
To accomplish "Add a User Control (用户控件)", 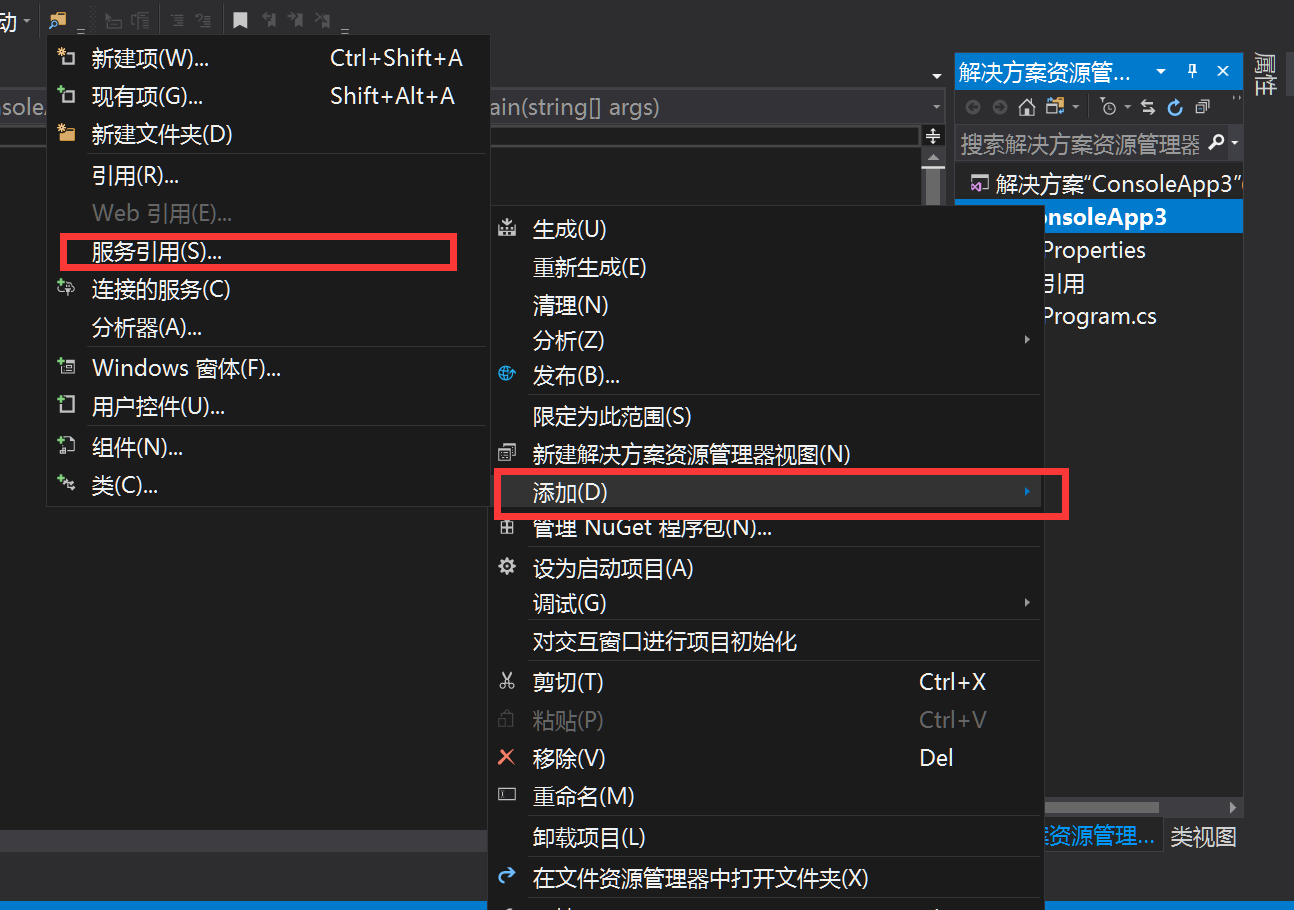I will [268, 407].
